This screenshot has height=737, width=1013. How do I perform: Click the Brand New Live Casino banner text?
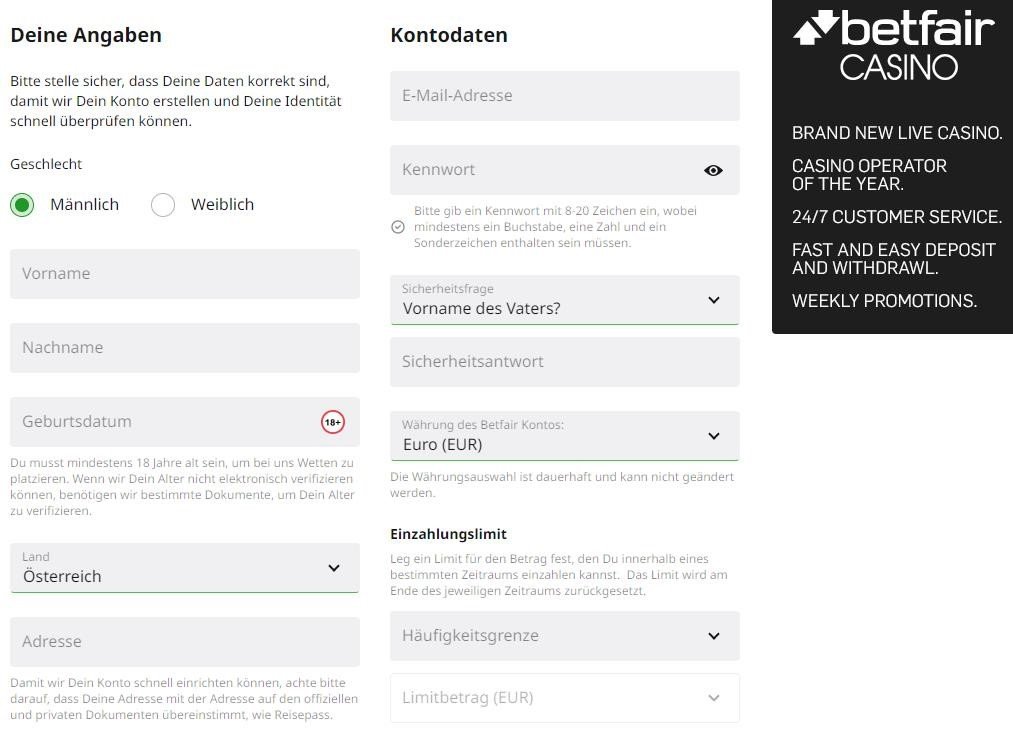click(897, 133)
